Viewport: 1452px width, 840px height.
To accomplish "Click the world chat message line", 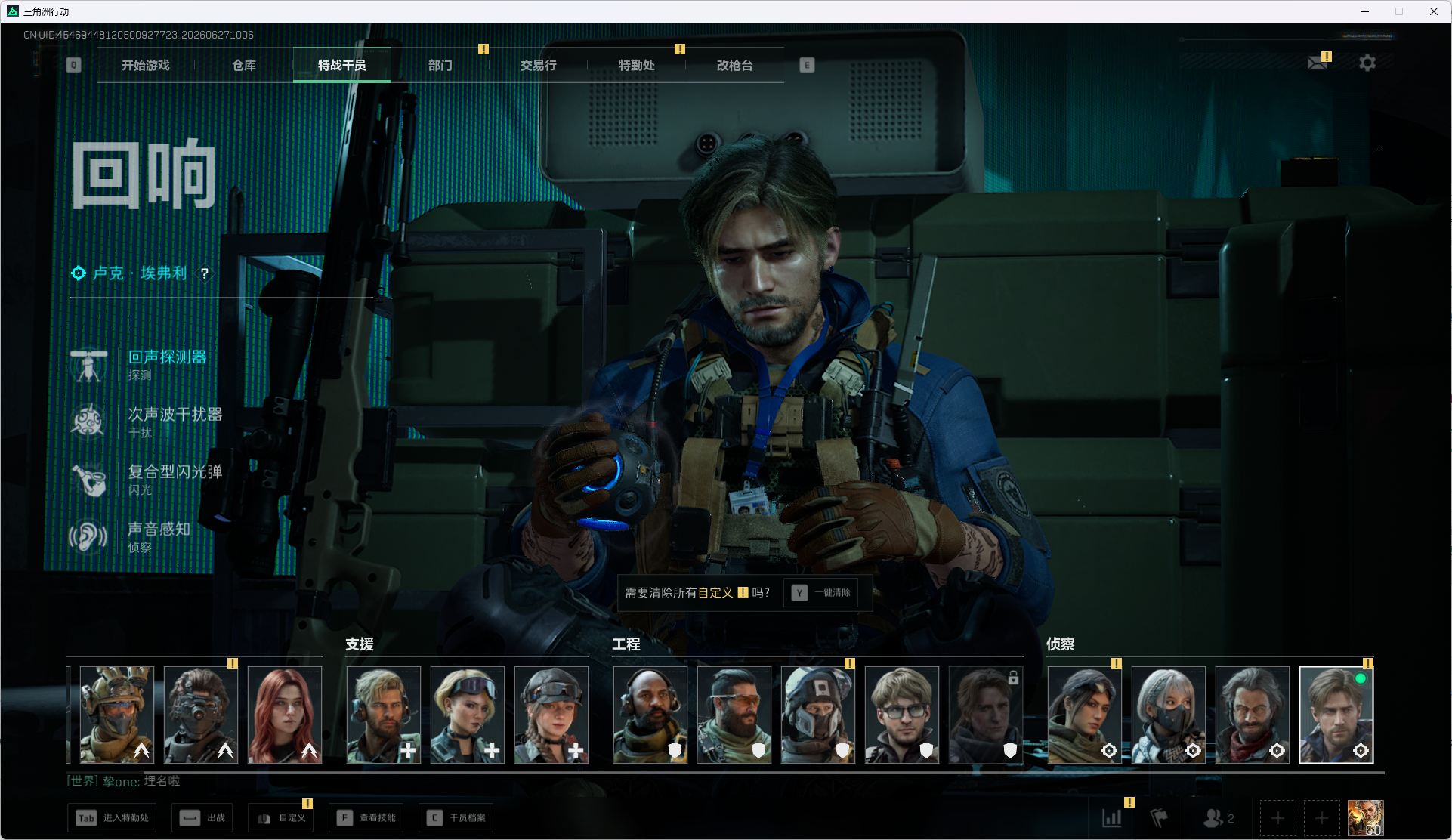I will coord(124,781).
